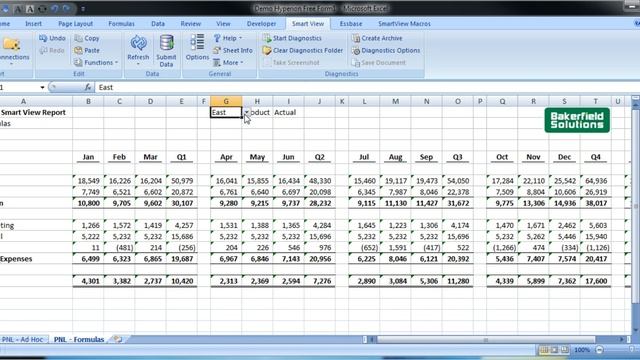Viewport: 640px width, 360px height.
Task: Click the 100% zoom level
Action: point(582,350)
